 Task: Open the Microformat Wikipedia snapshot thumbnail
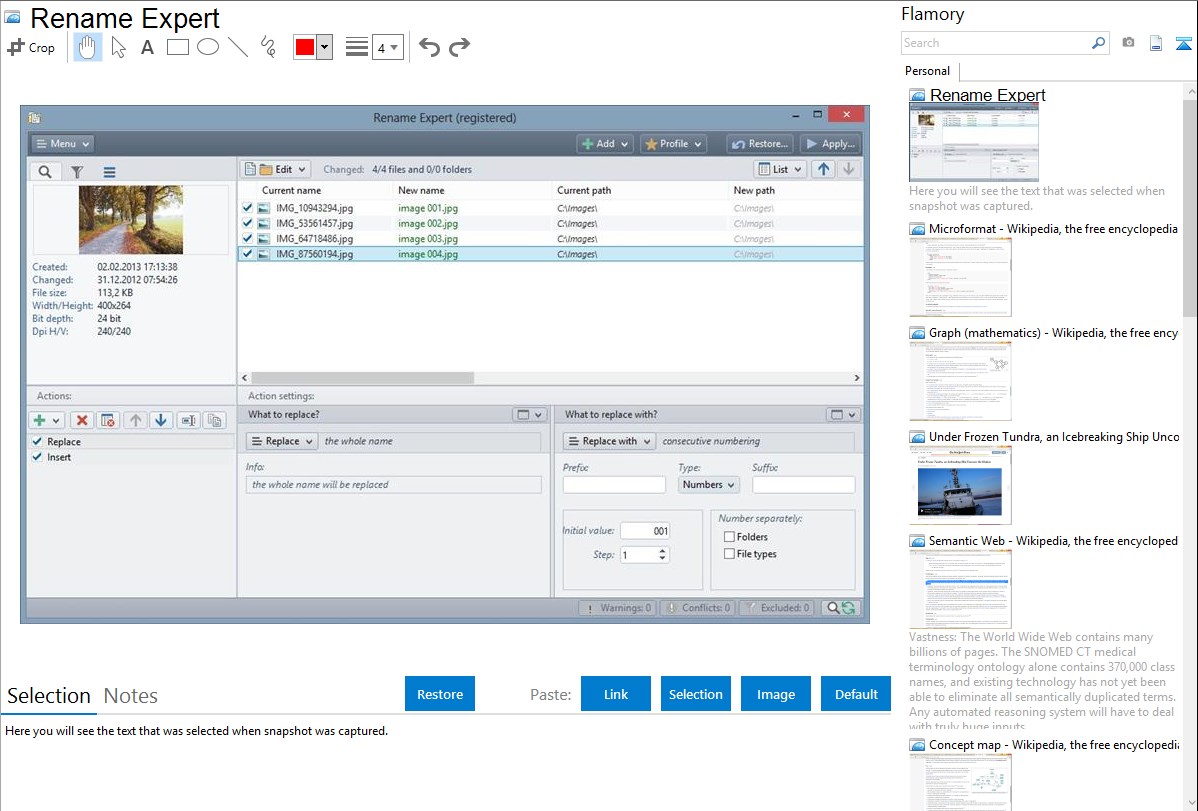960,277
